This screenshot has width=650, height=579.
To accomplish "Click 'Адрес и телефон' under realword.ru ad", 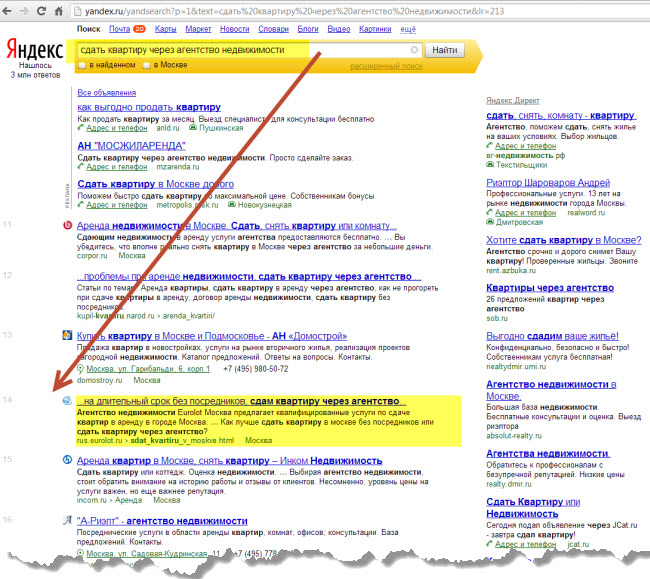I will (525, 213).
